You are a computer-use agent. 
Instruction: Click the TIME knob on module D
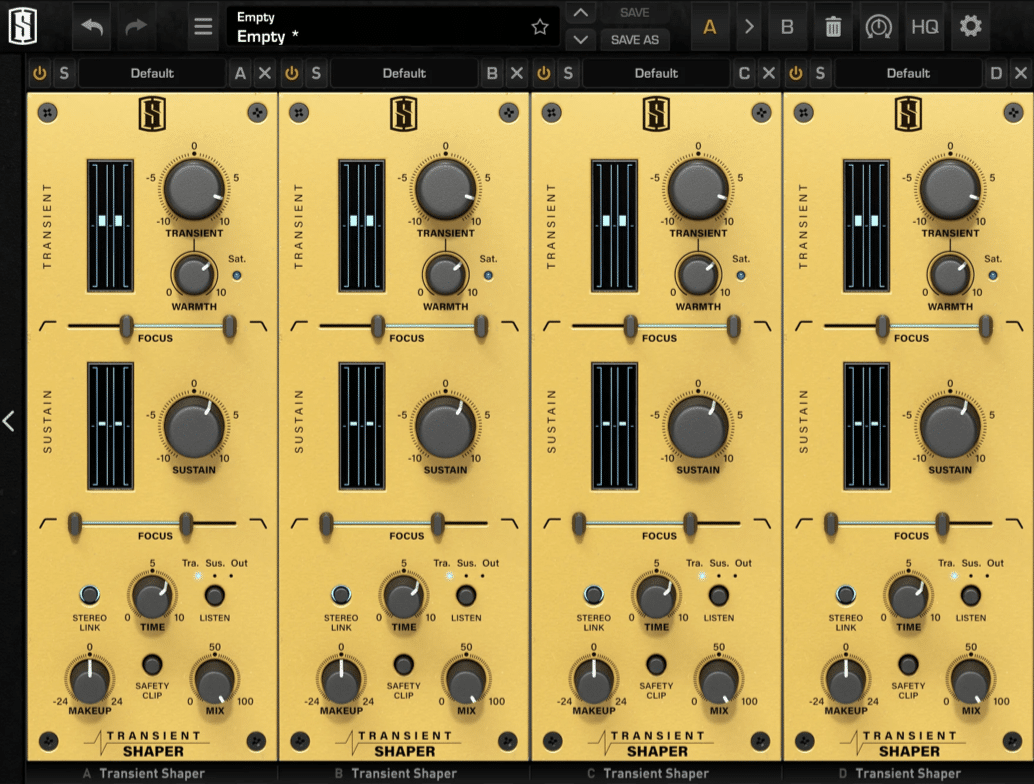[908, 595]
